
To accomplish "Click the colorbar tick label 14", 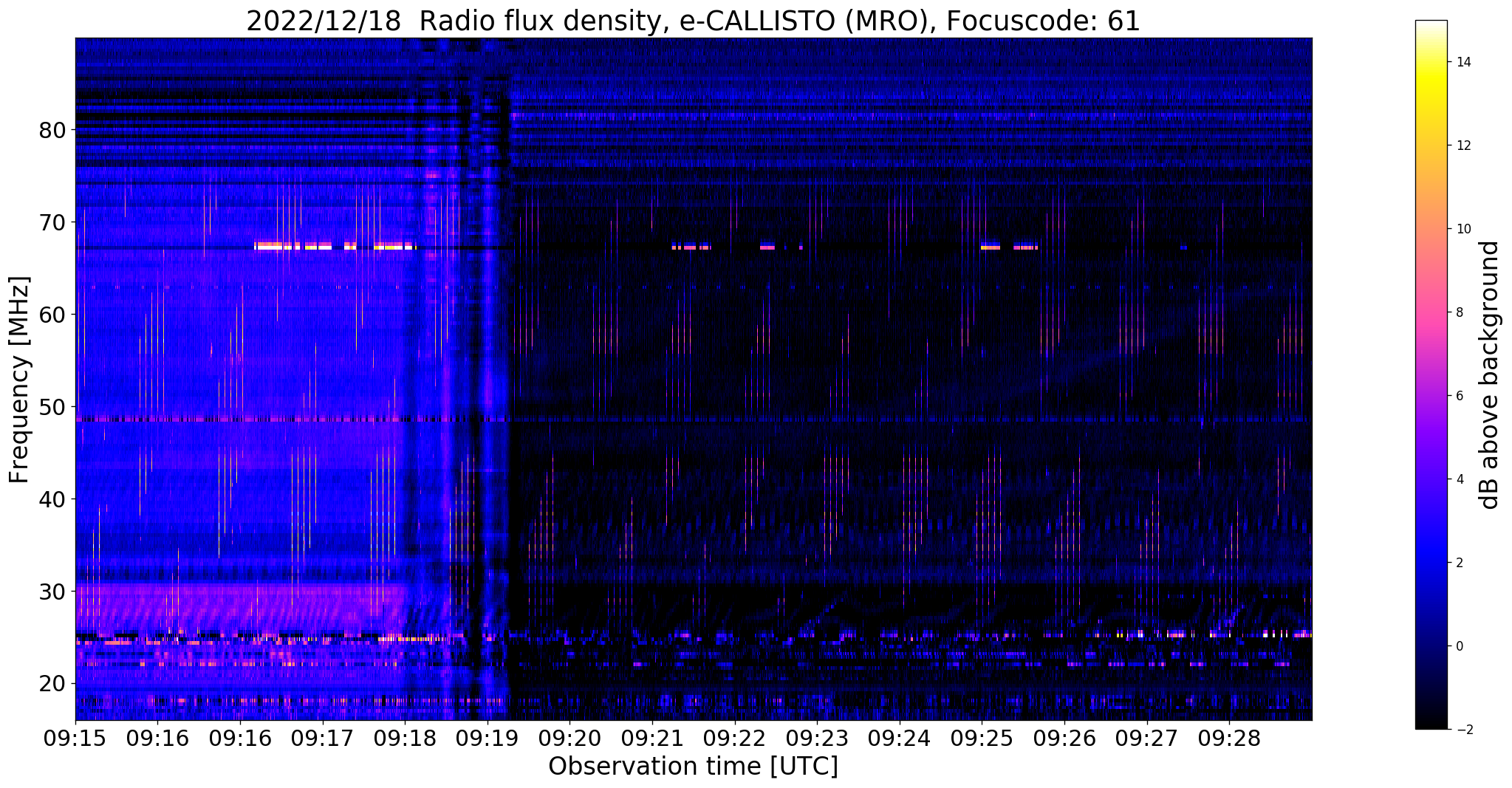I will pyautogui.click(x=1462, y=62).
